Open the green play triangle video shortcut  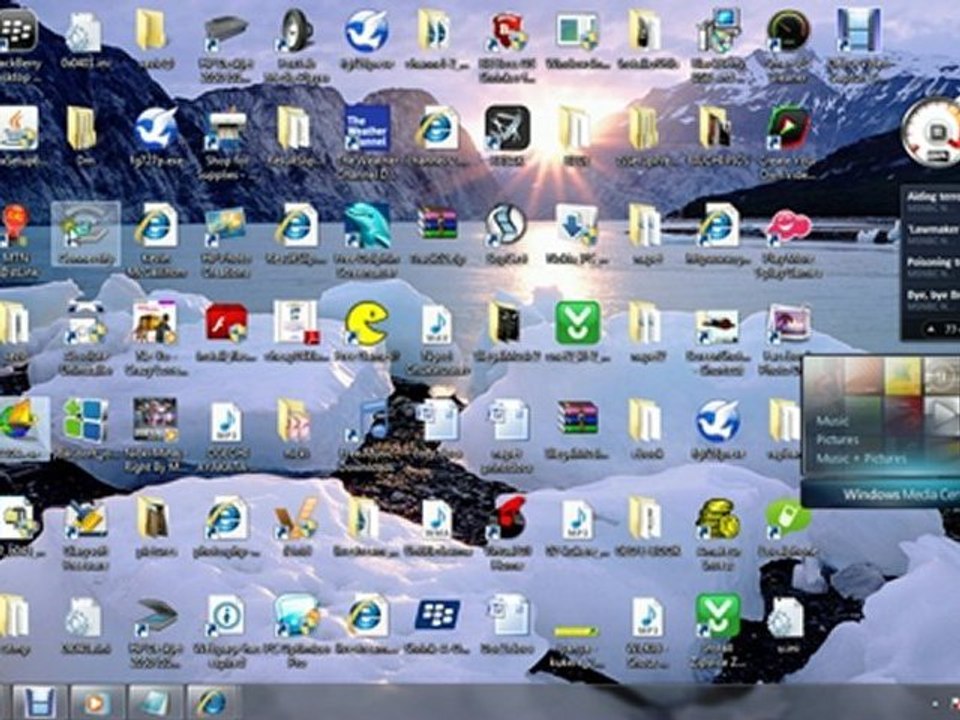tap(789, 128)
